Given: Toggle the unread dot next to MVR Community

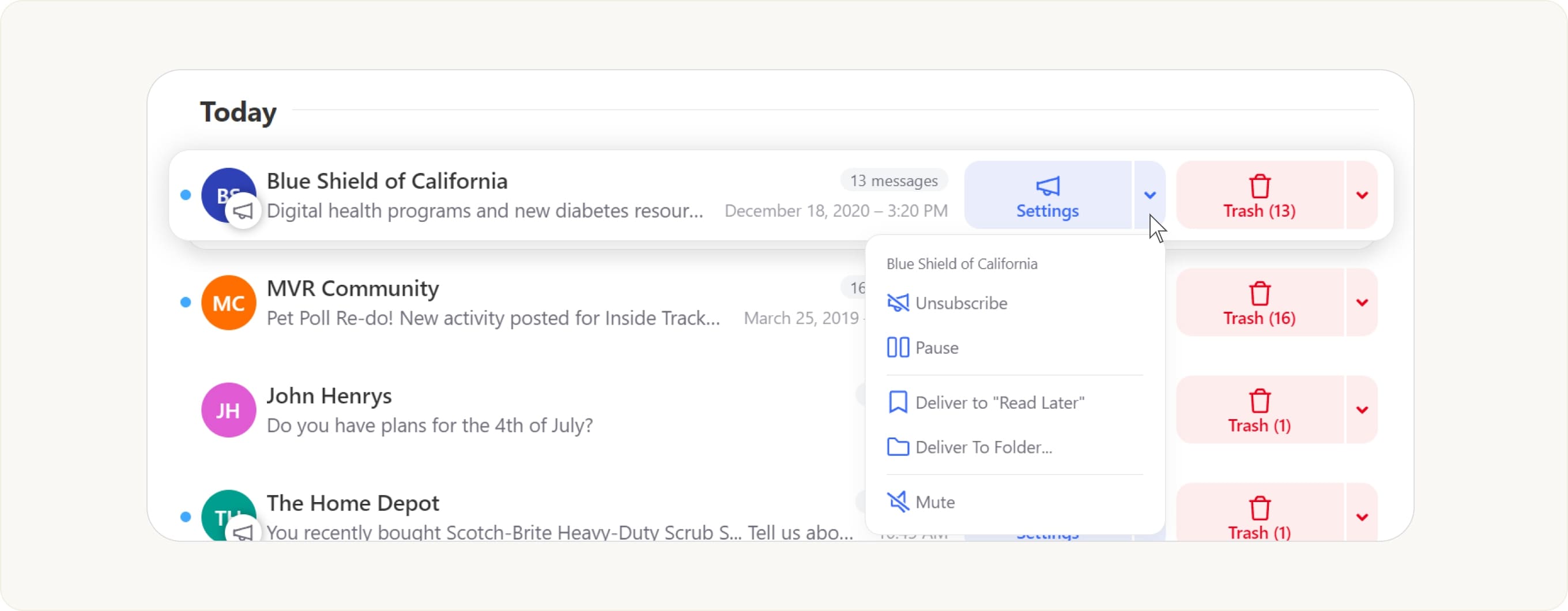Looking at the screenshot, I should pos(184,302).
